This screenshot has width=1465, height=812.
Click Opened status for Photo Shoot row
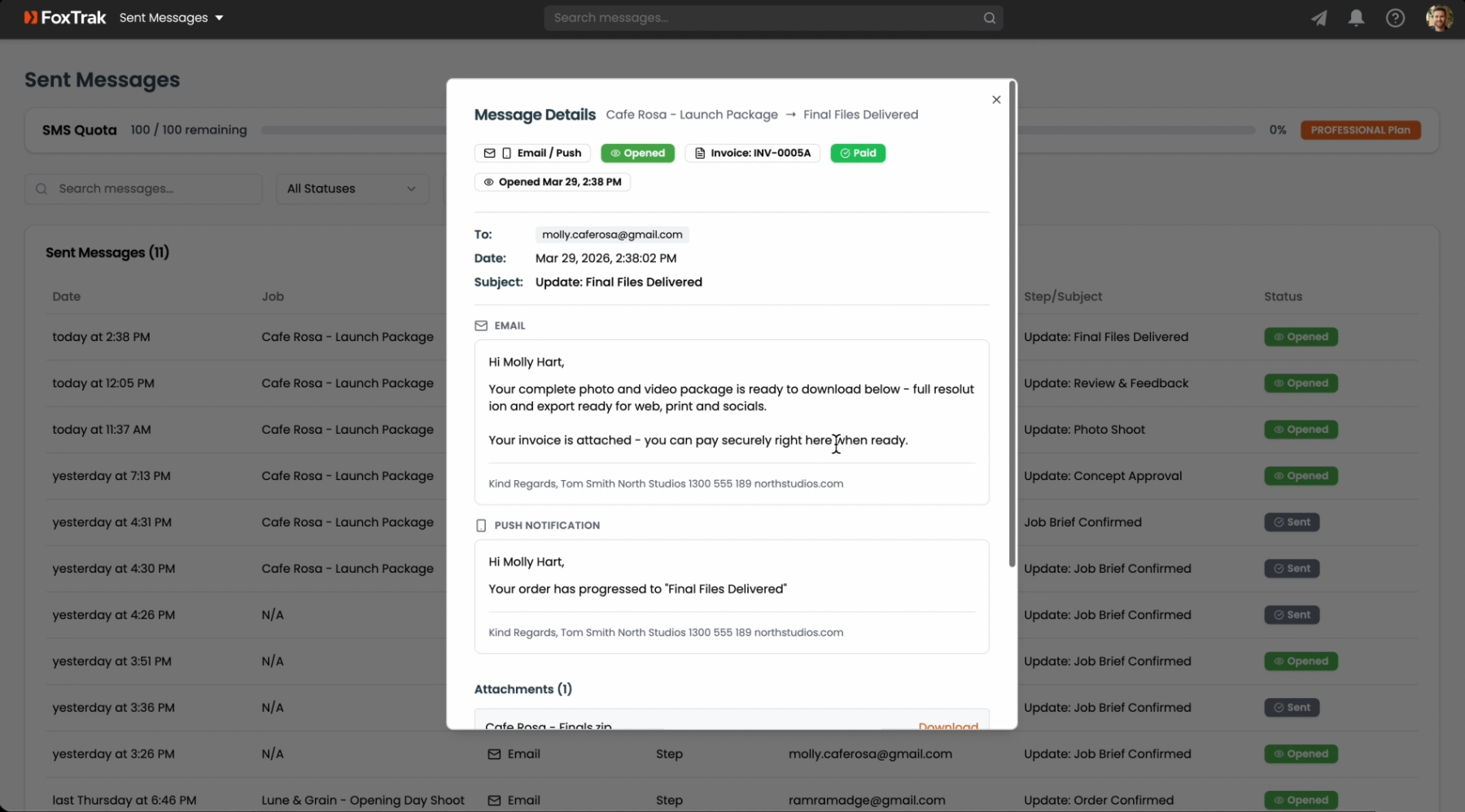click(1301, 430)
